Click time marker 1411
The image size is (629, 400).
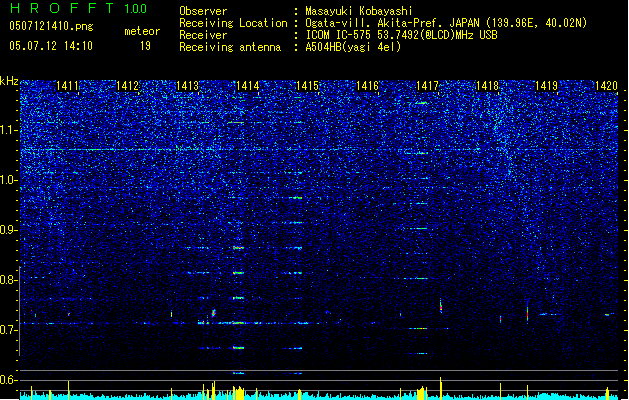[x=67, y=86]
